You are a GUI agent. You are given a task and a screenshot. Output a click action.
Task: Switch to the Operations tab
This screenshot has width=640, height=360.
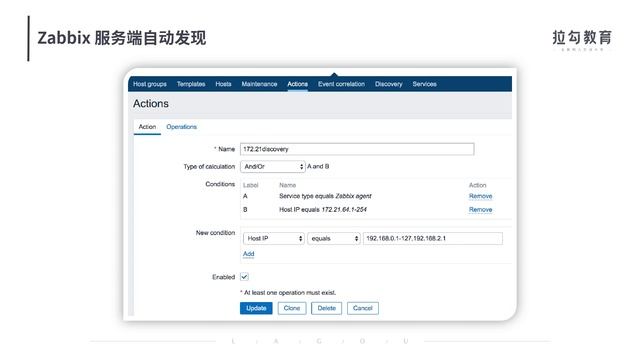[182, 127]
